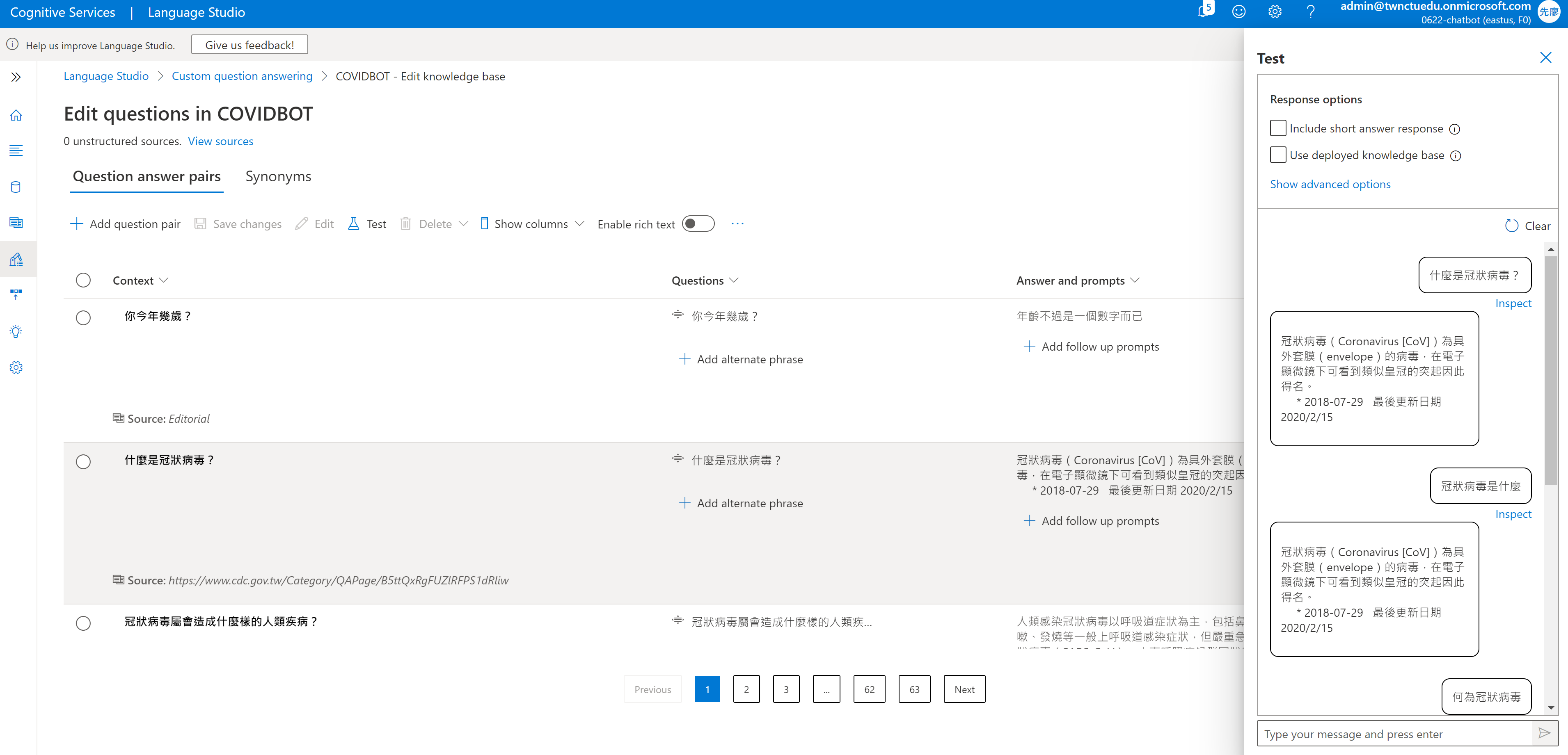Open Questions column sort menu

tap(705, 281)
